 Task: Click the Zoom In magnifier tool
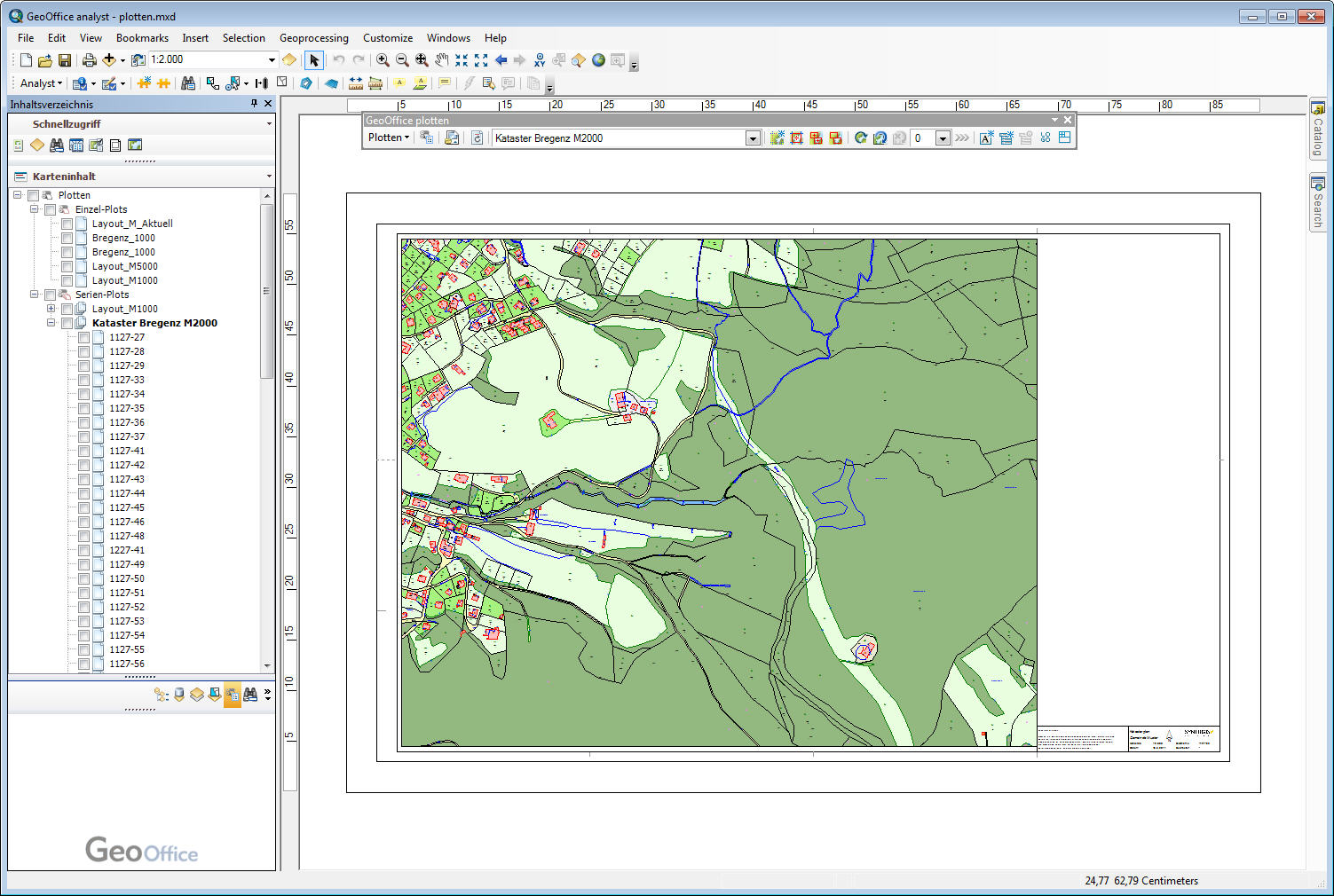click(x=383, y=60)
